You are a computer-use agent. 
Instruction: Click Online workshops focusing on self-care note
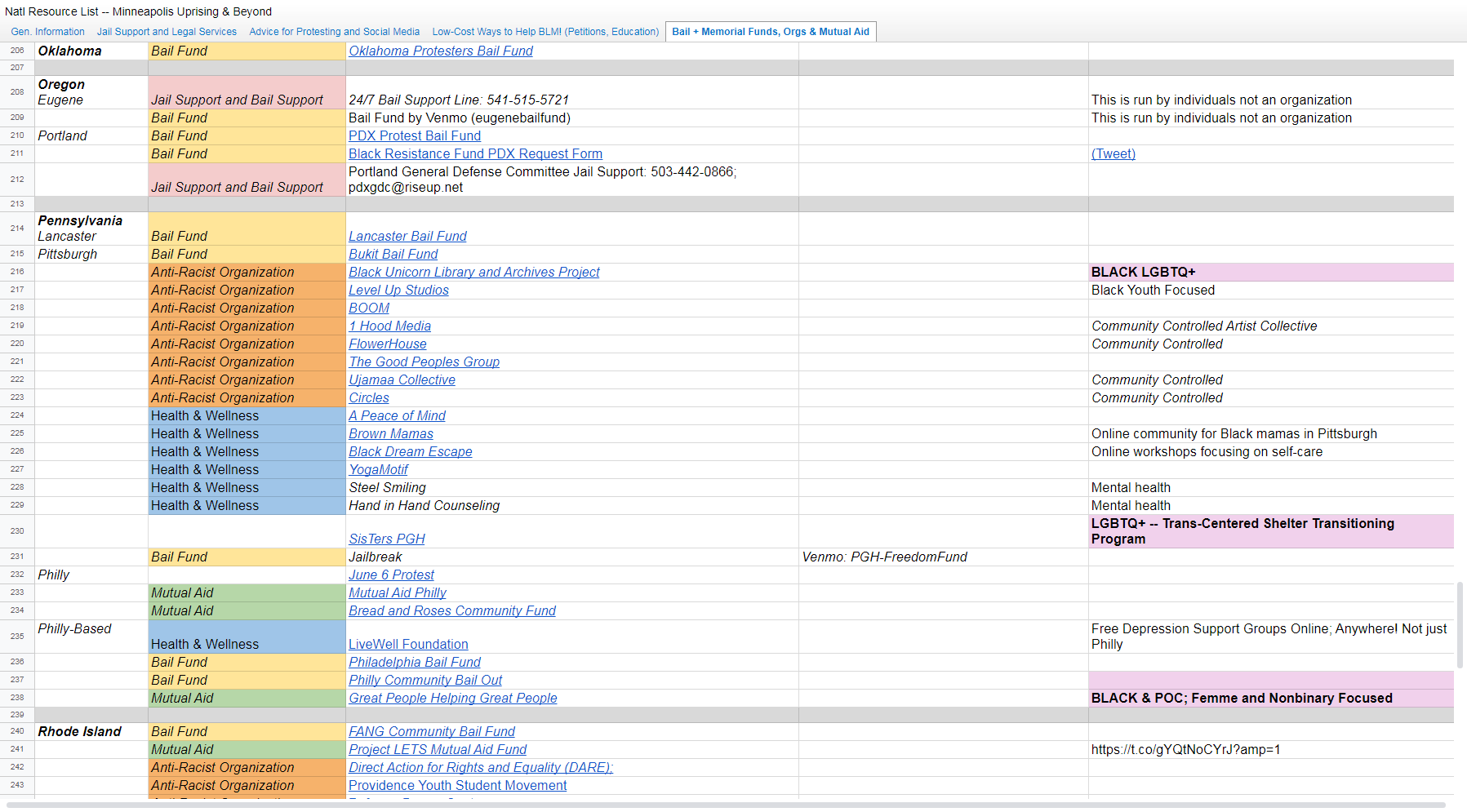tap(1271, 451)
